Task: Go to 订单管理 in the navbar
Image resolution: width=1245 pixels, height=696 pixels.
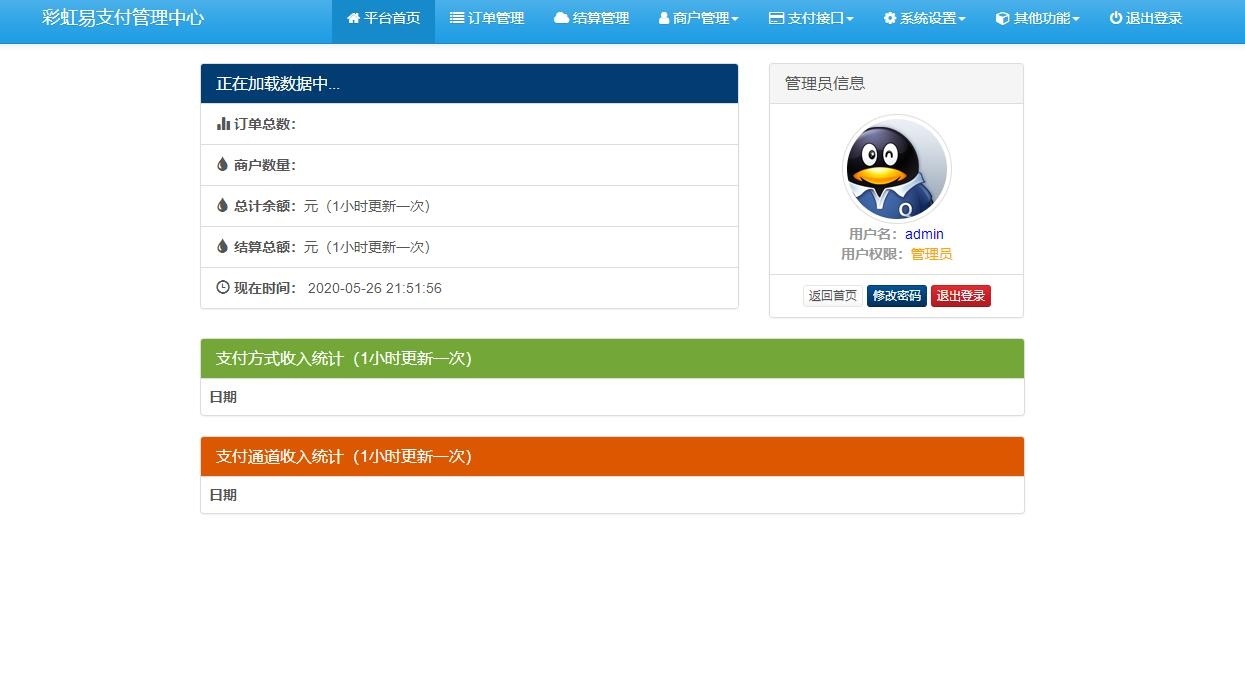Action: point(495,18)
